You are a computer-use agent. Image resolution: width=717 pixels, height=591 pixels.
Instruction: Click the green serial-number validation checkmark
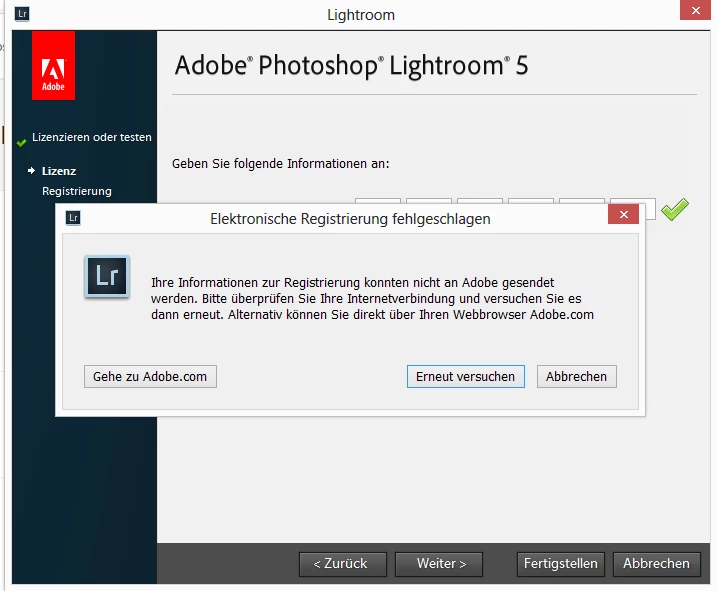pos(675,209)
